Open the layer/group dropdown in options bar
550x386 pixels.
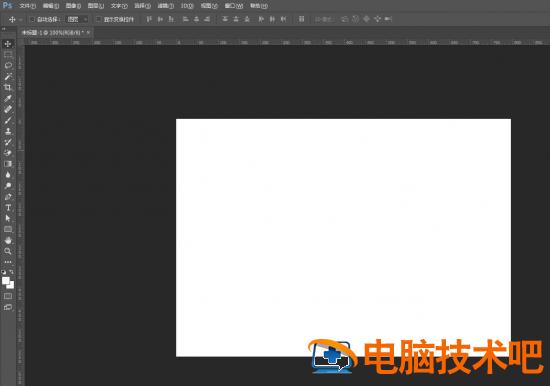click(x=77, y=19)
